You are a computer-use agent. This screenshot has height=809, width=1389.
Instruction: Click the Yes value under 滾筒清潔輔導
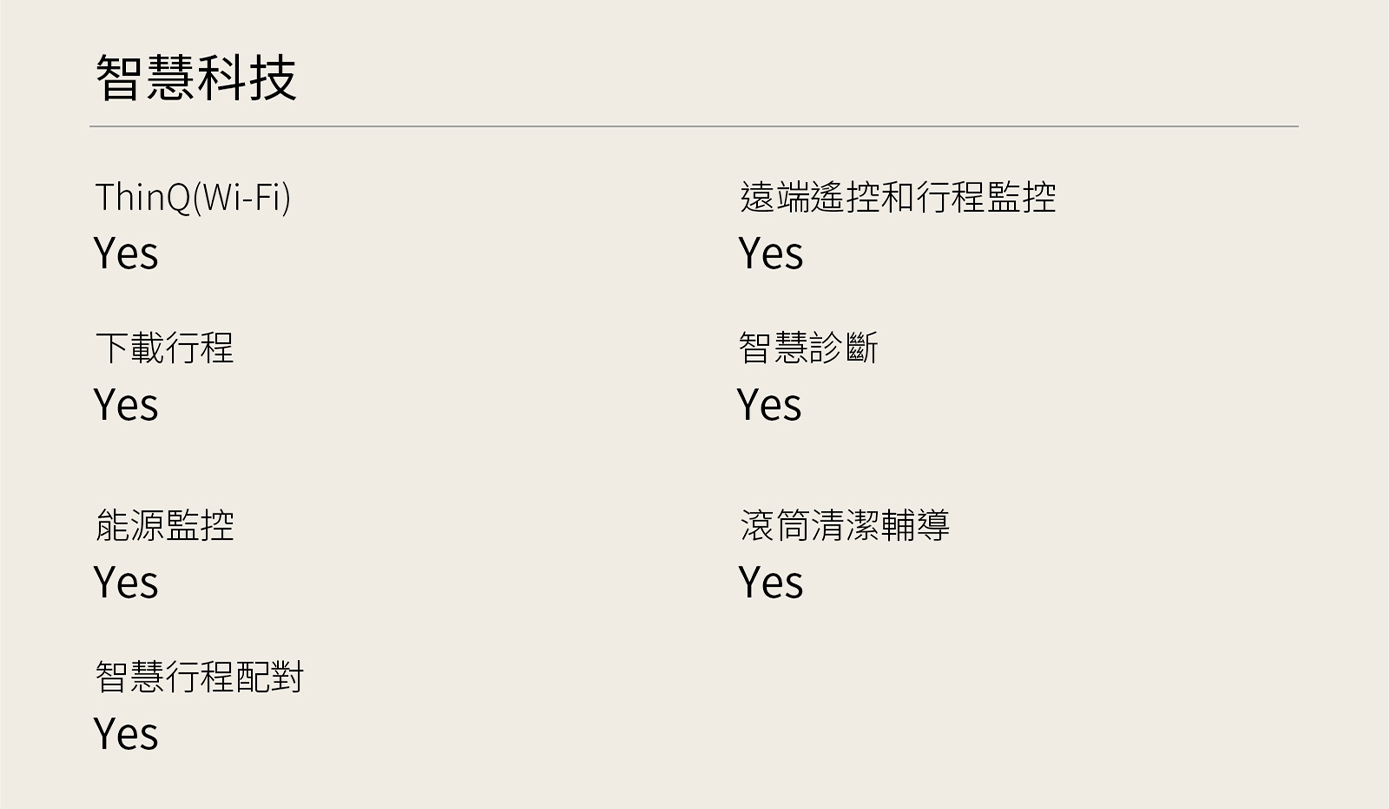[771, 582]
